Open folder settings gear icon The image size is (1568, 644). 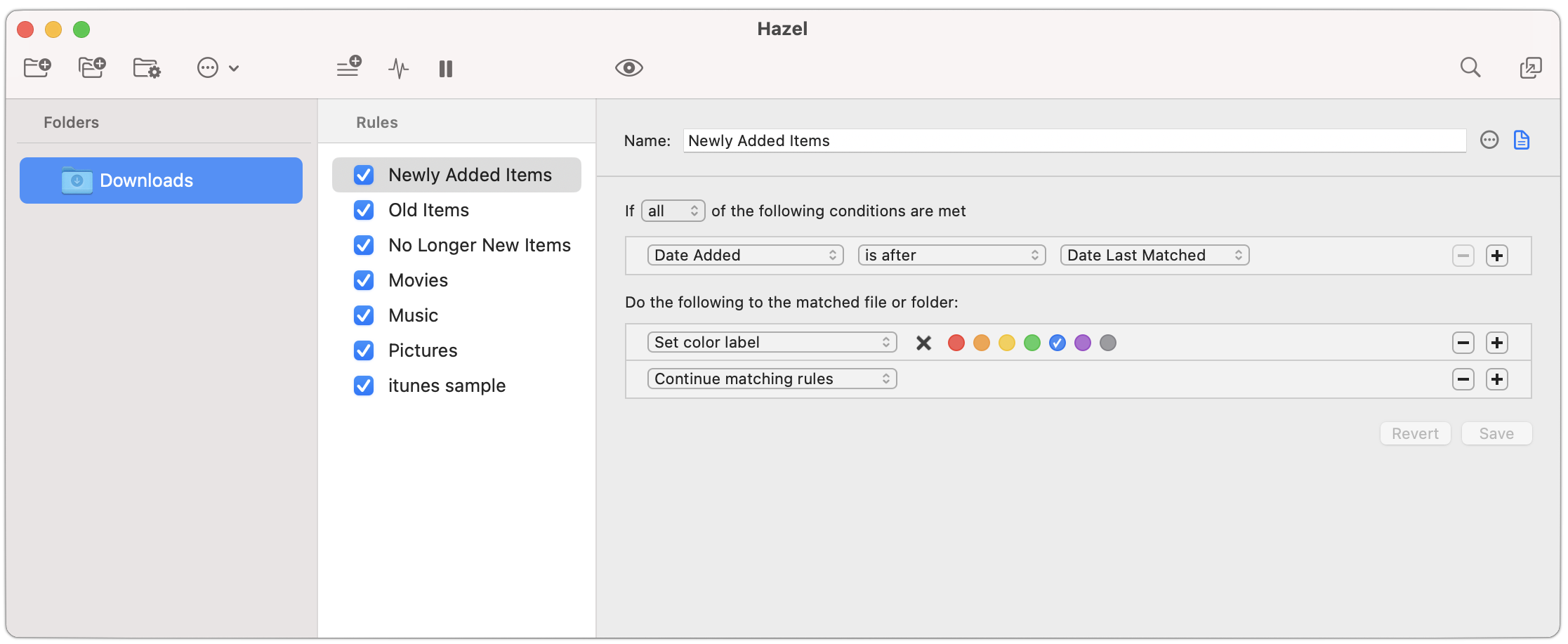coord(147,68)
